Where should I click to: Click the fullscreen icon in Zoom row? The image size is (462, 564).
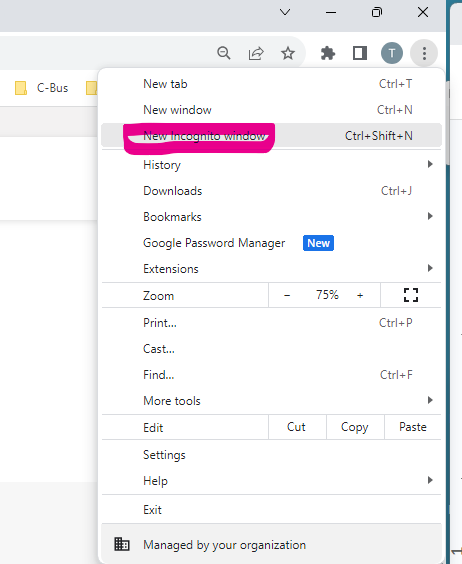point(411,295)
